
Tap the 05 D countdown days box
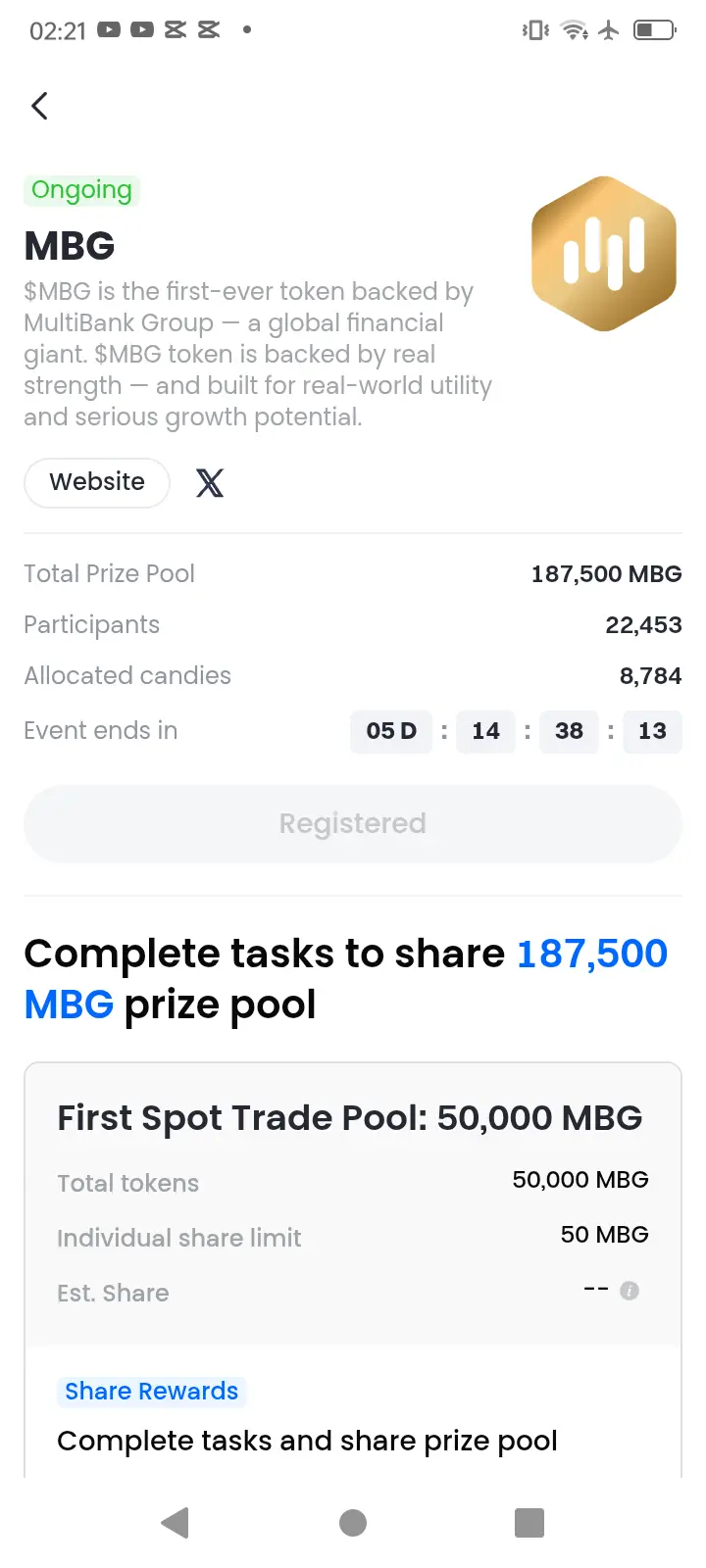click(391, 731)
